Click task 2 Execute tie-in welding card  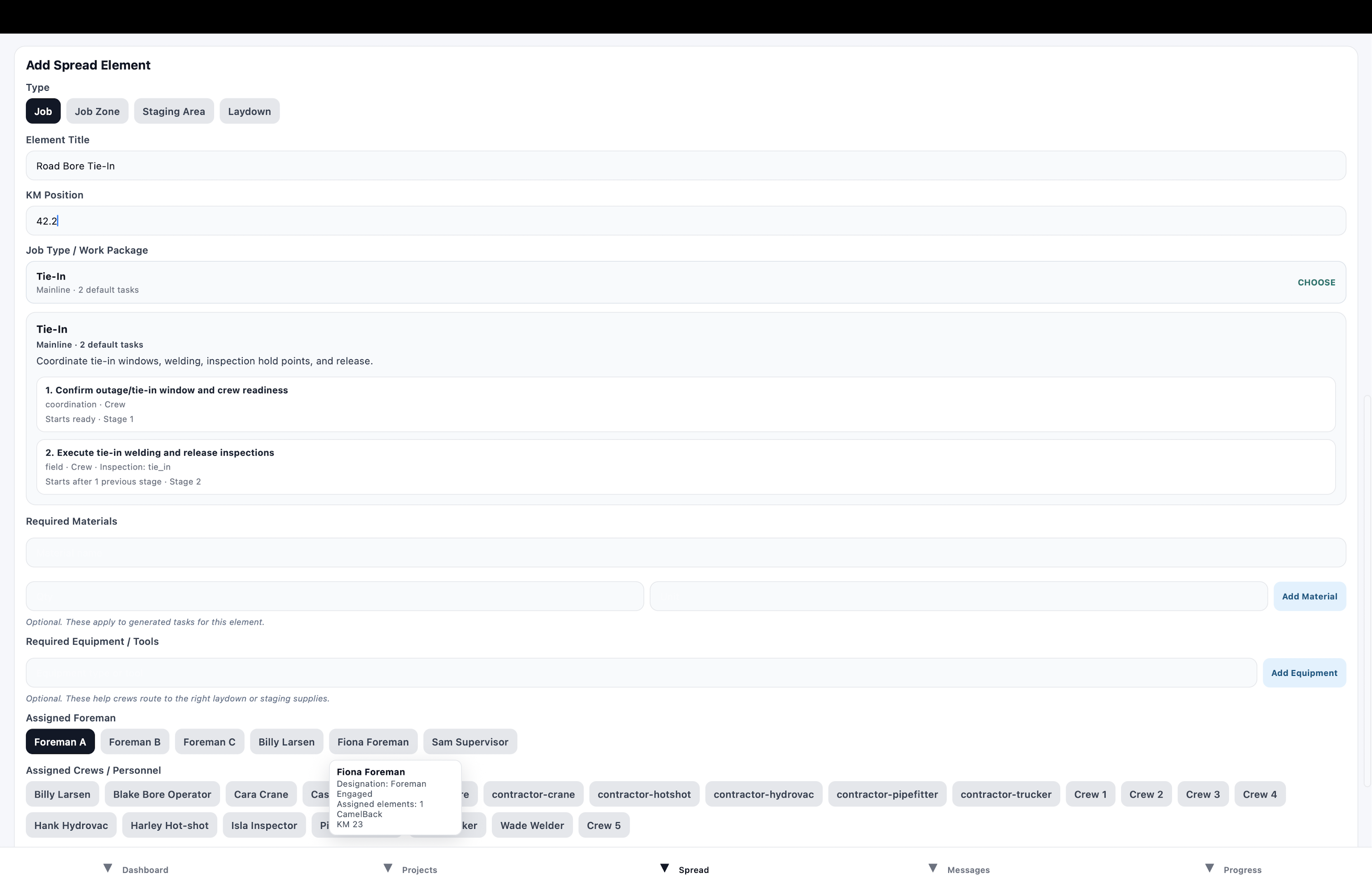[686, 467]
